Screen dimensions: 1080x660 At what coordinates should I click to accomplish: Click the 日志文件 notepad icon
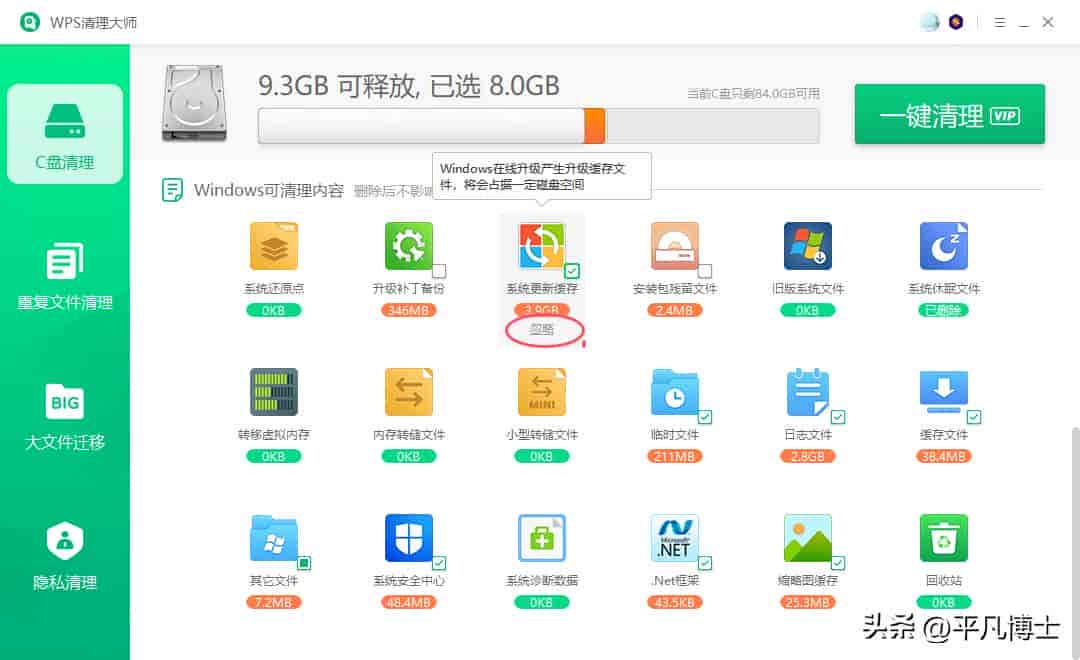click(x=807, y=392)
